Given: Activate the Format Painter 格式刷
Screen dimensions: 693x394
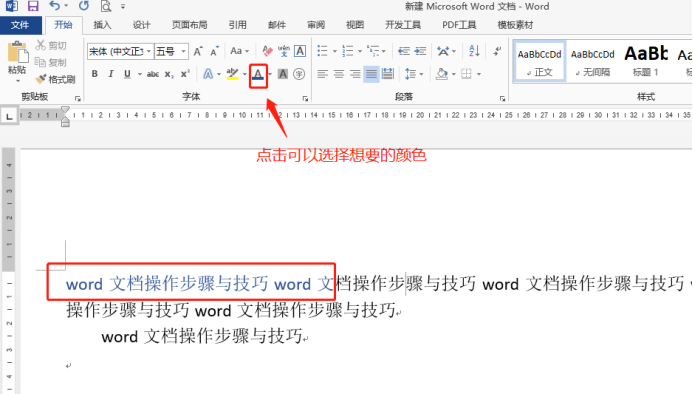Looking at the screenshot, I should coord(56,79).
